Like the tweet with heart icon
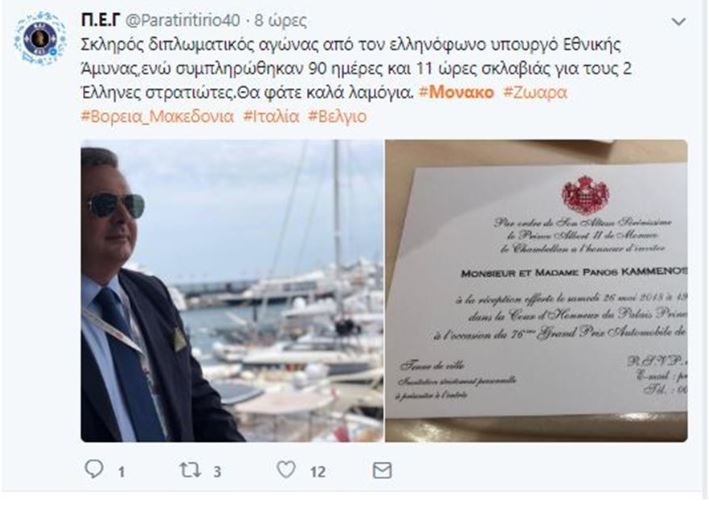 [x=286, y=470]
